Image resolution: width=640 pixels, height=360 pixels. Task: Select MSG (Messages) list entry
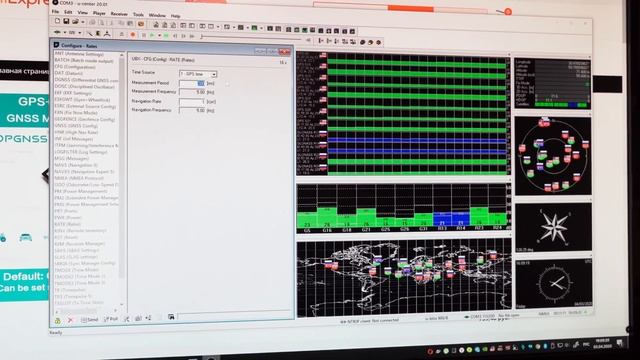71,158
